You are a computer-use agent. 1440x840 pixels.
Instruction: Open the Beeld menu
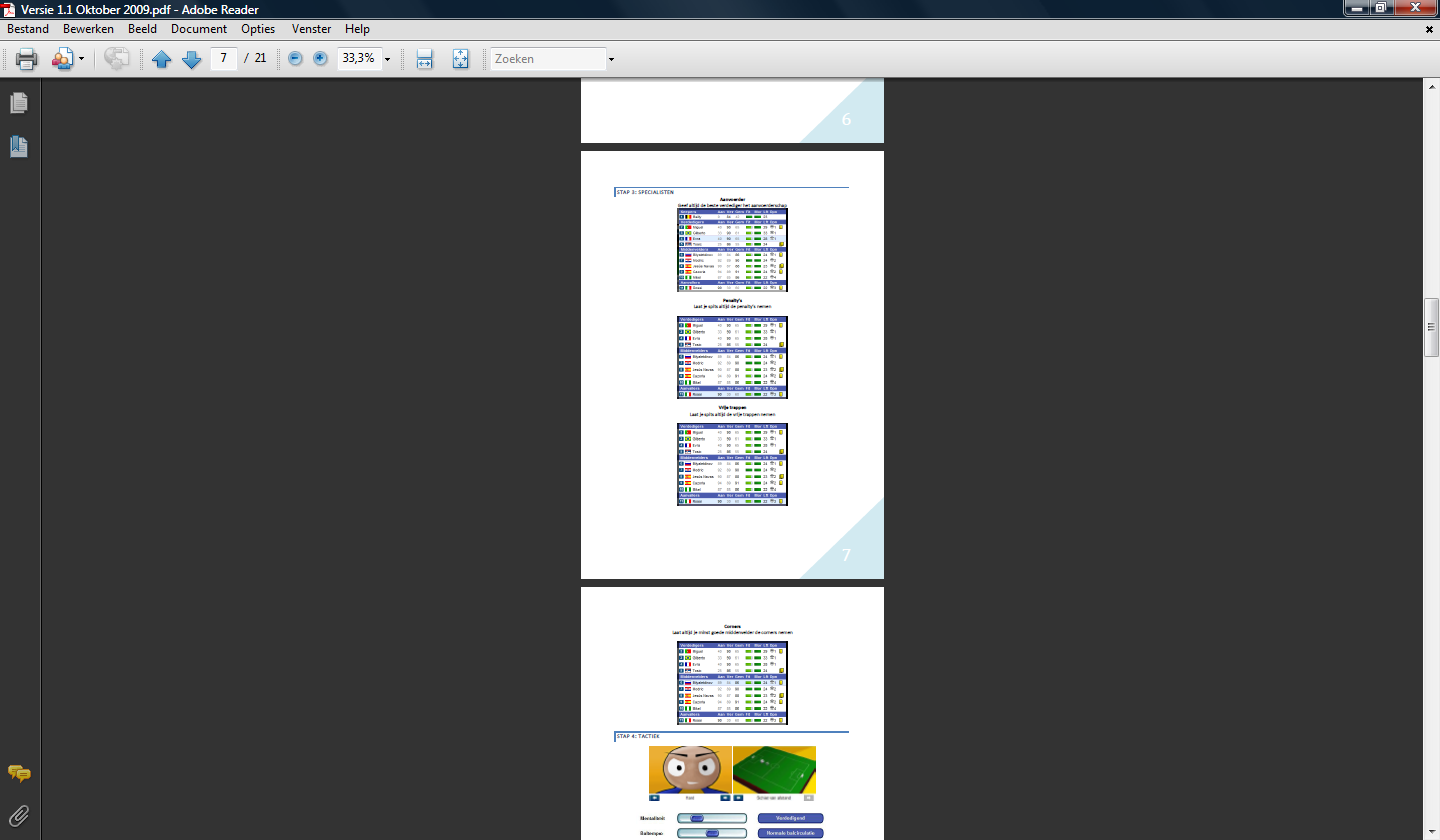pos(142,29)
